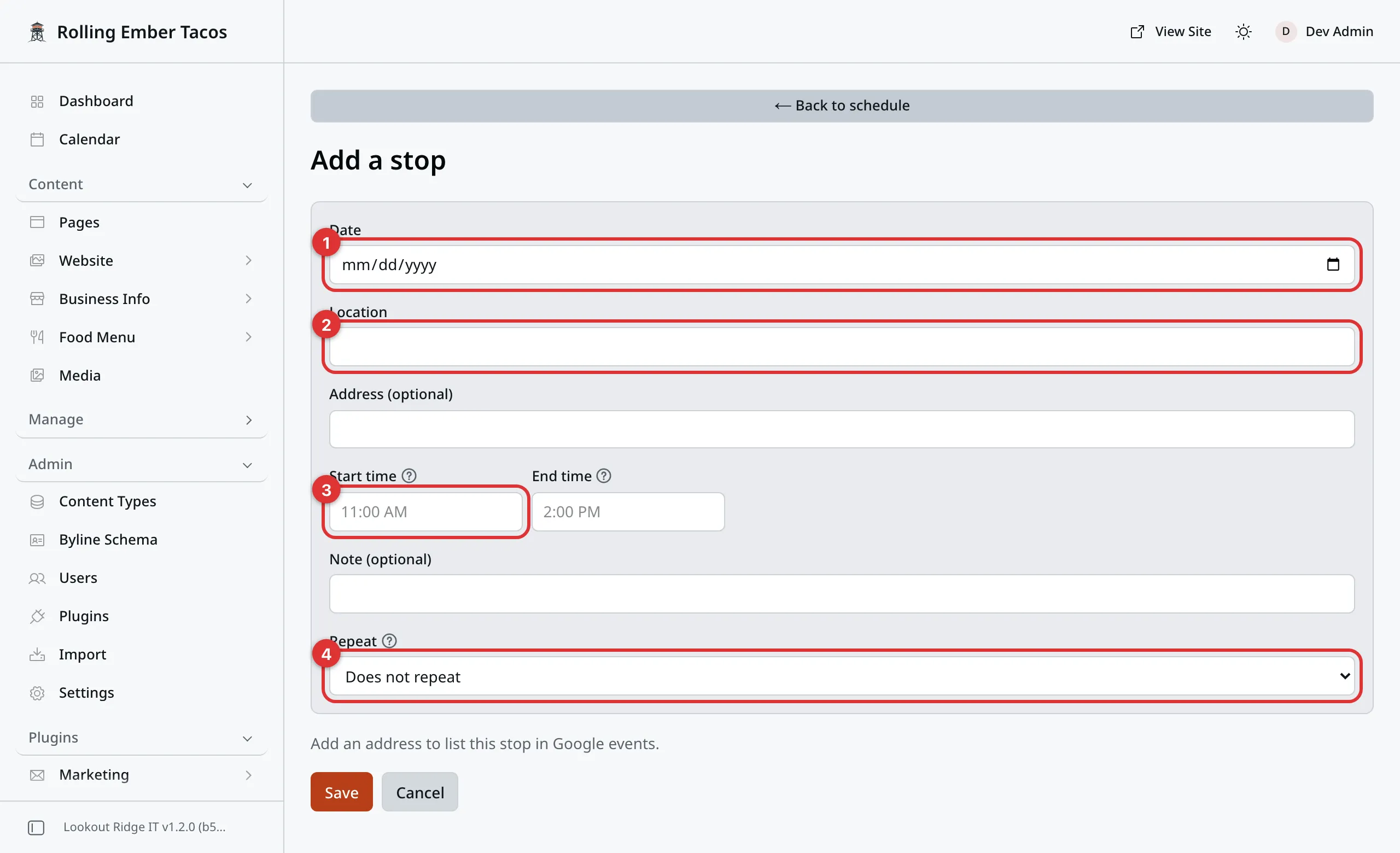Go back to schedule
The width and height of the screenshot is (1400, 853).
tap(842, 106)
